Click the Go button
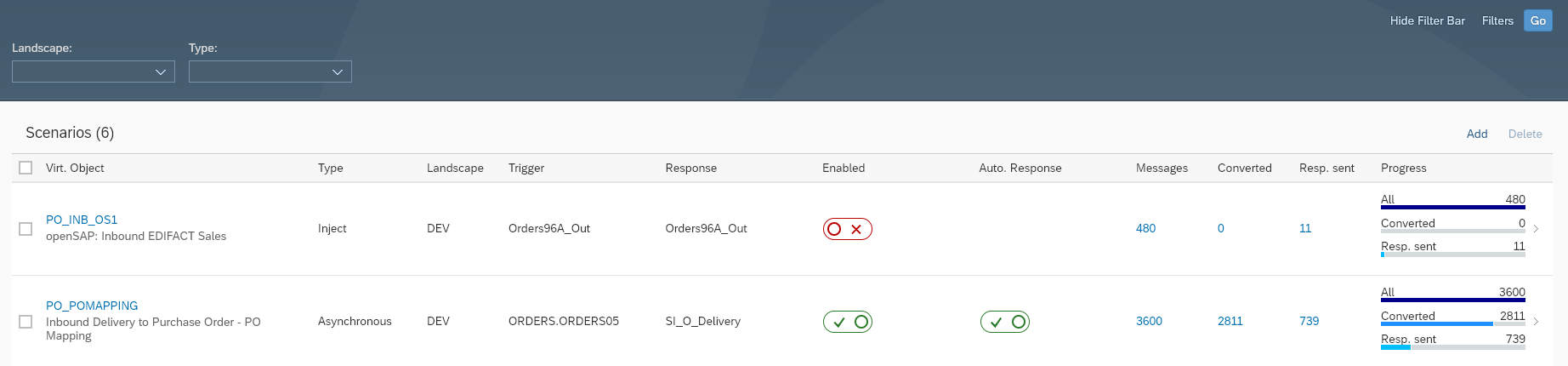The image size is (1568, 366). point(1537,20)
